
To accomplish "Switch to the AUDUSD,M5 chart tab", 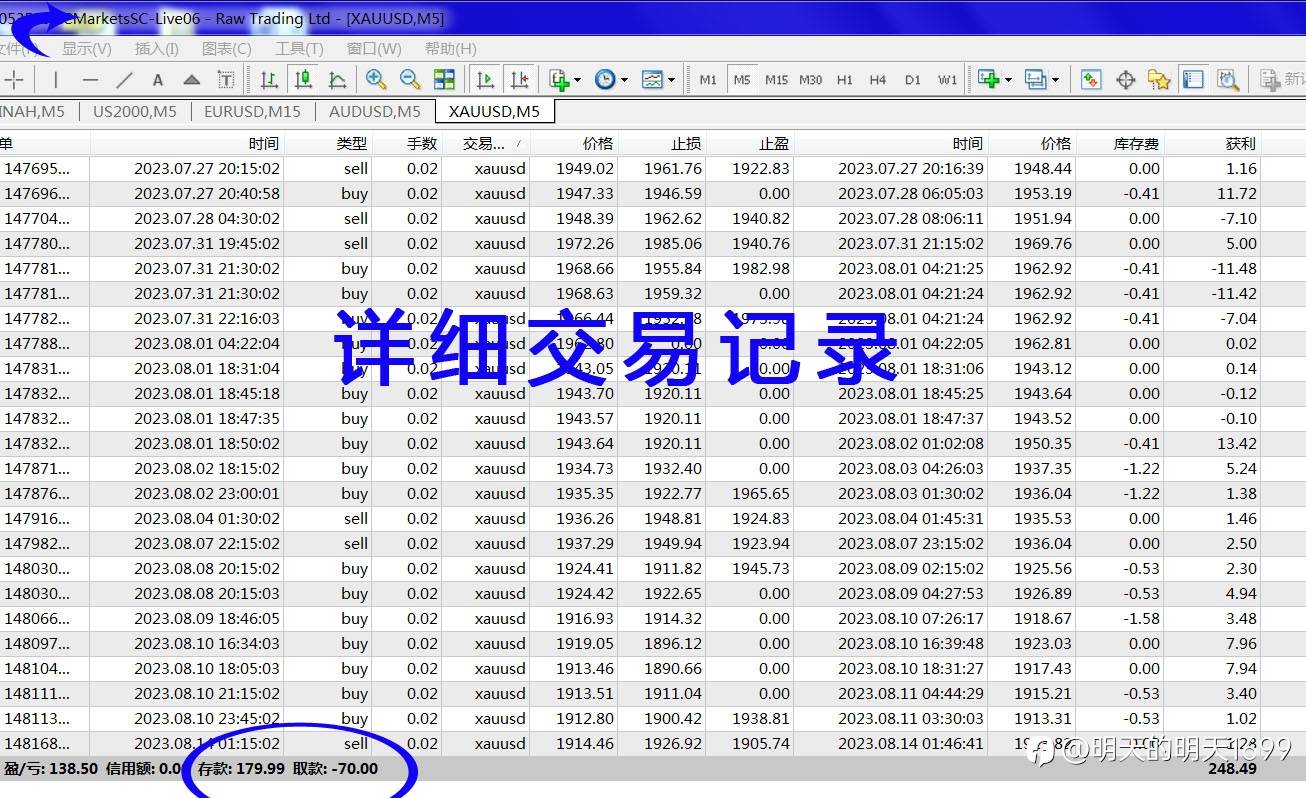I will click(x=375, y=111).
